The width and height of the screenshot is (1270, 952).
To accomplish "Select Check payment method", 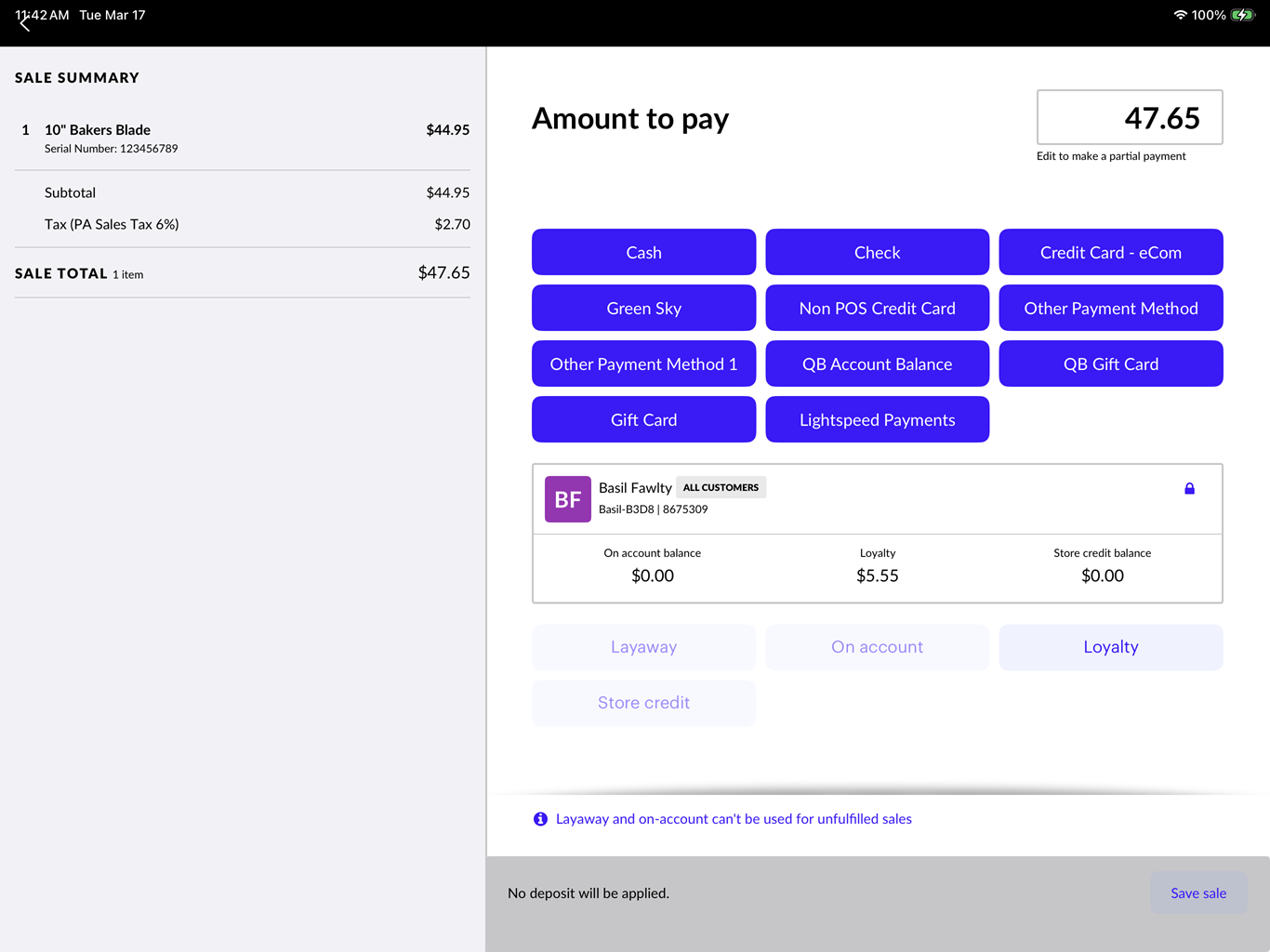I will [877, 252].
